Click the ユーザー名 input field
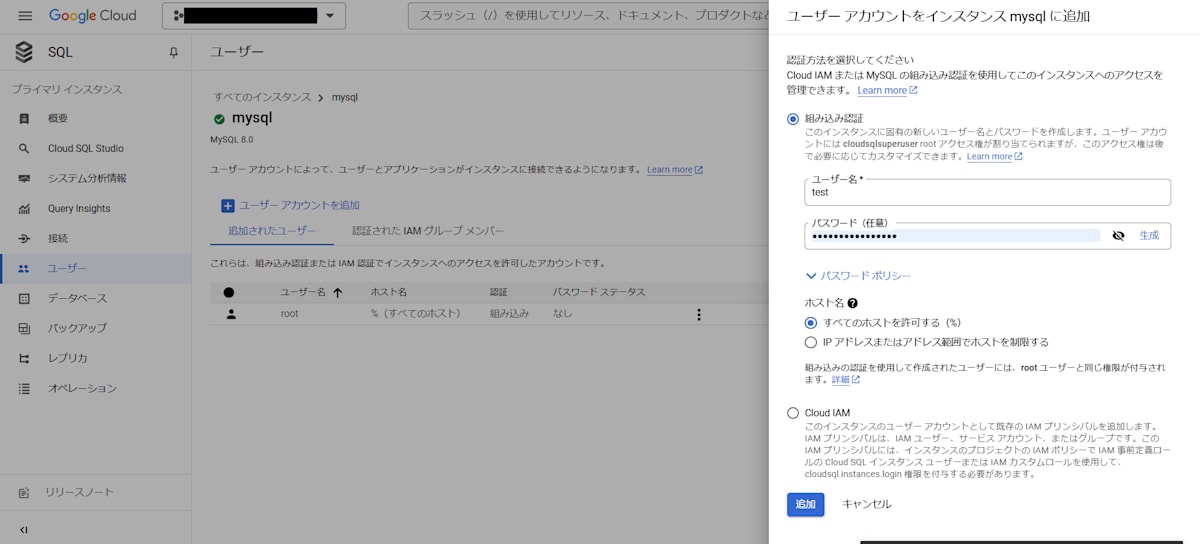This screenshot has width=1200, height=544. (x=987, y=192)
